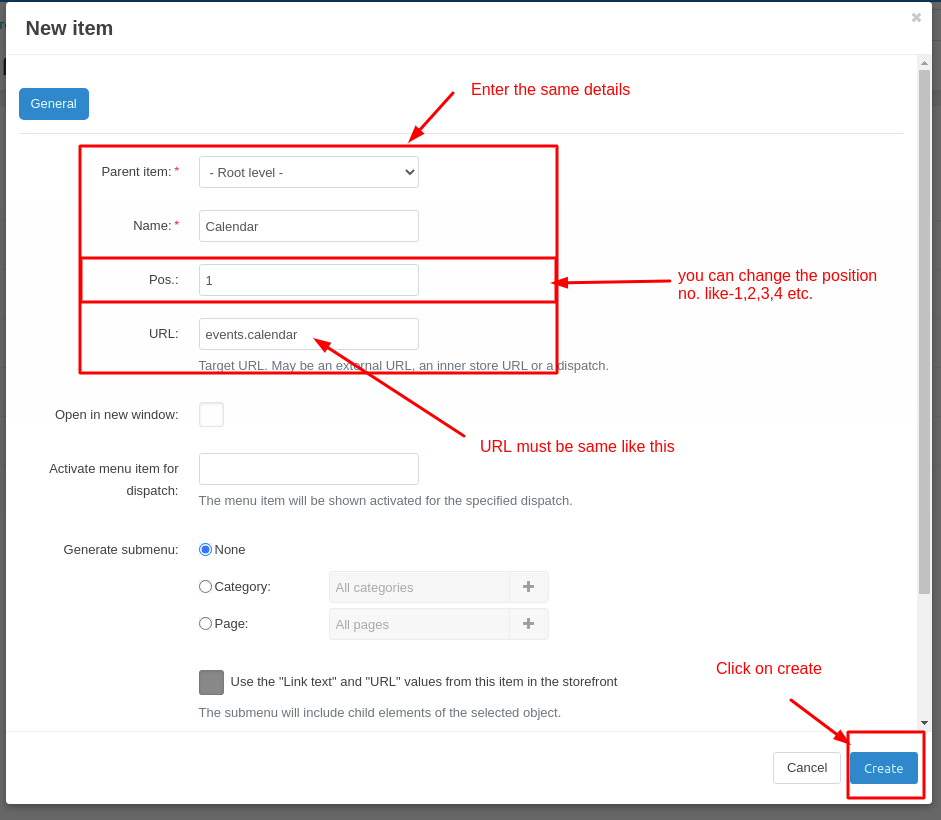Focus the Activate menu item for dispatch field
The height and width of the screenshot is (820, 941).
308,469
